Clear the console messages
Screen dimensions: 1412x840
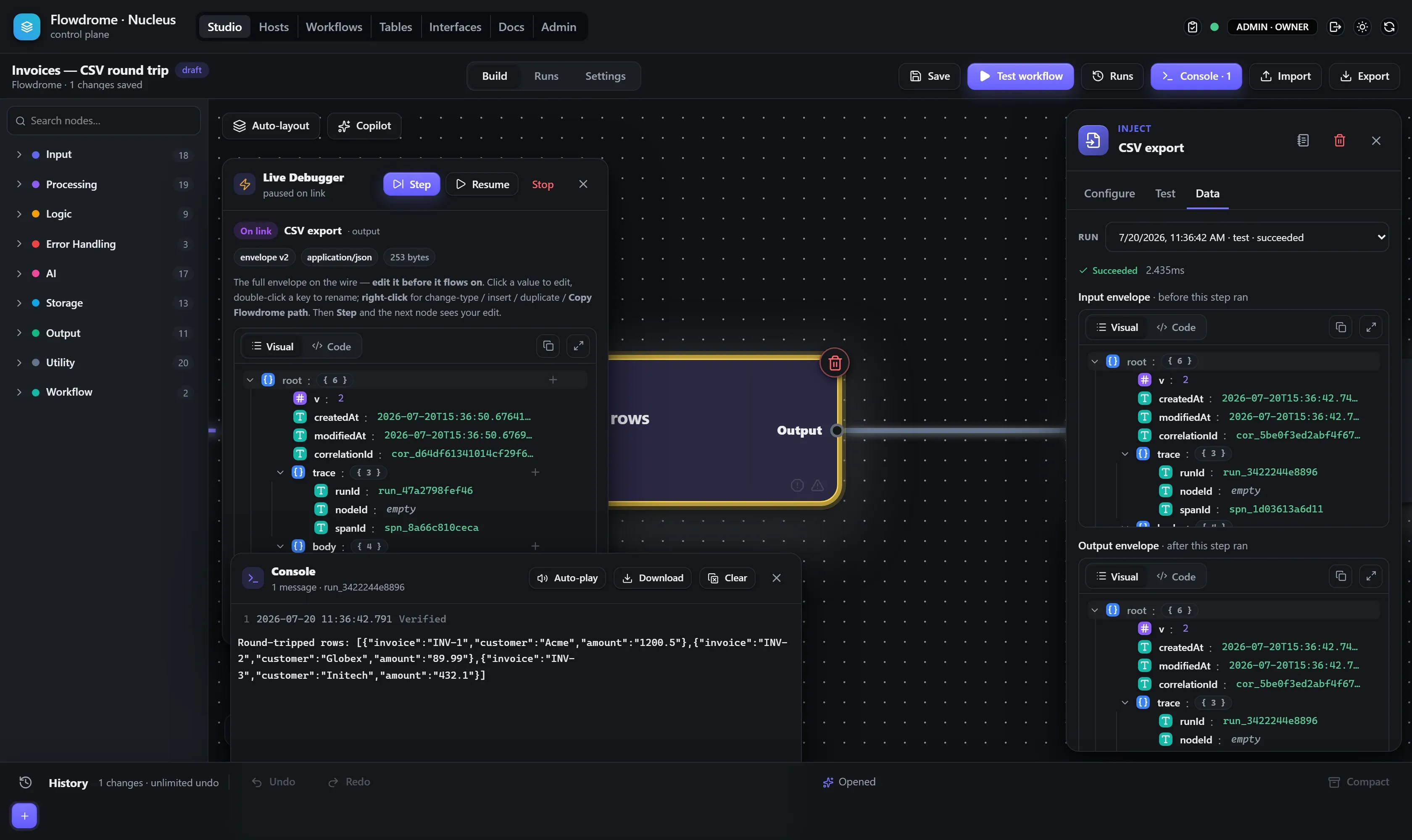727,578
